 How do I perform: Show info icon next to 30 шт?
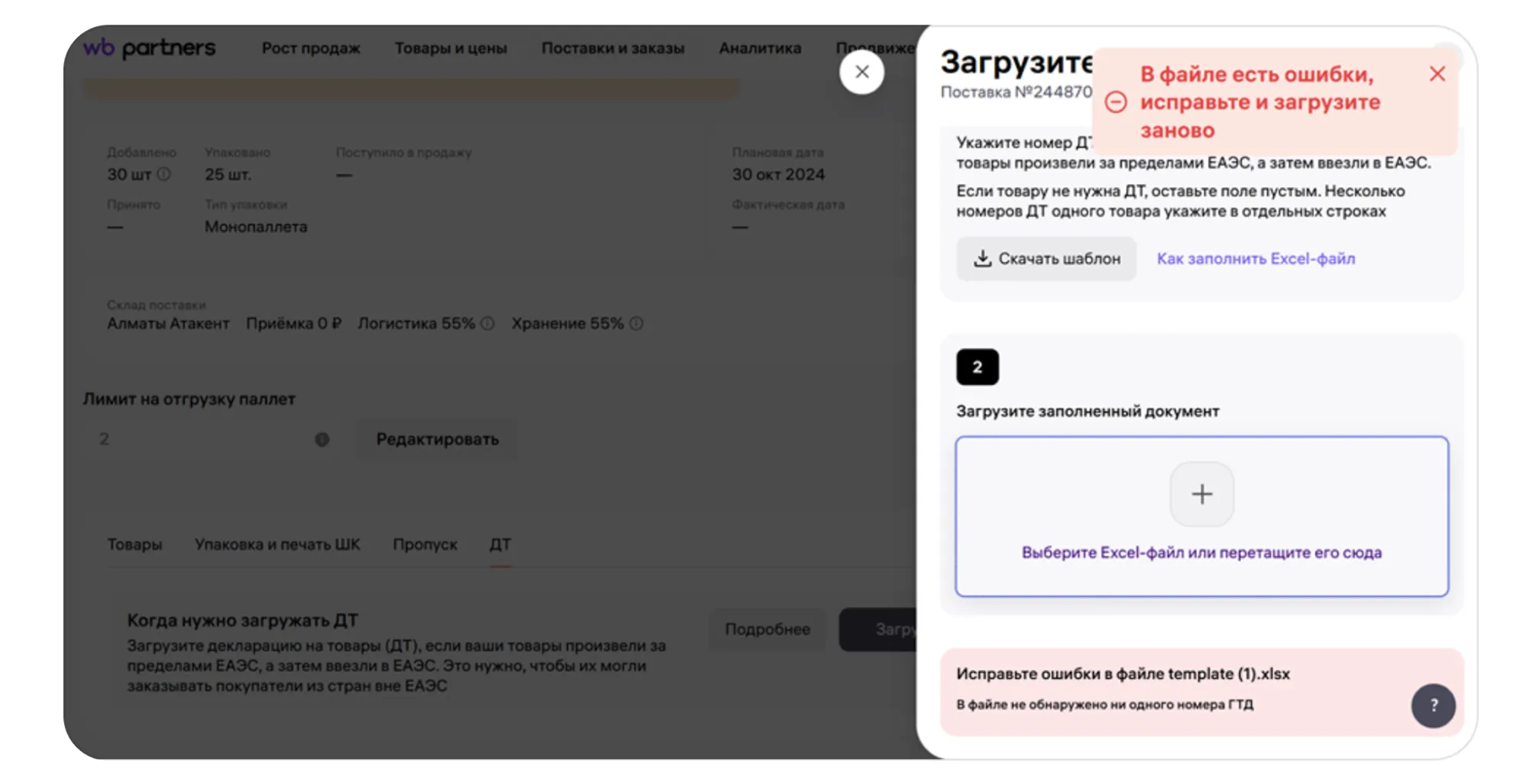tap(164, 174)
